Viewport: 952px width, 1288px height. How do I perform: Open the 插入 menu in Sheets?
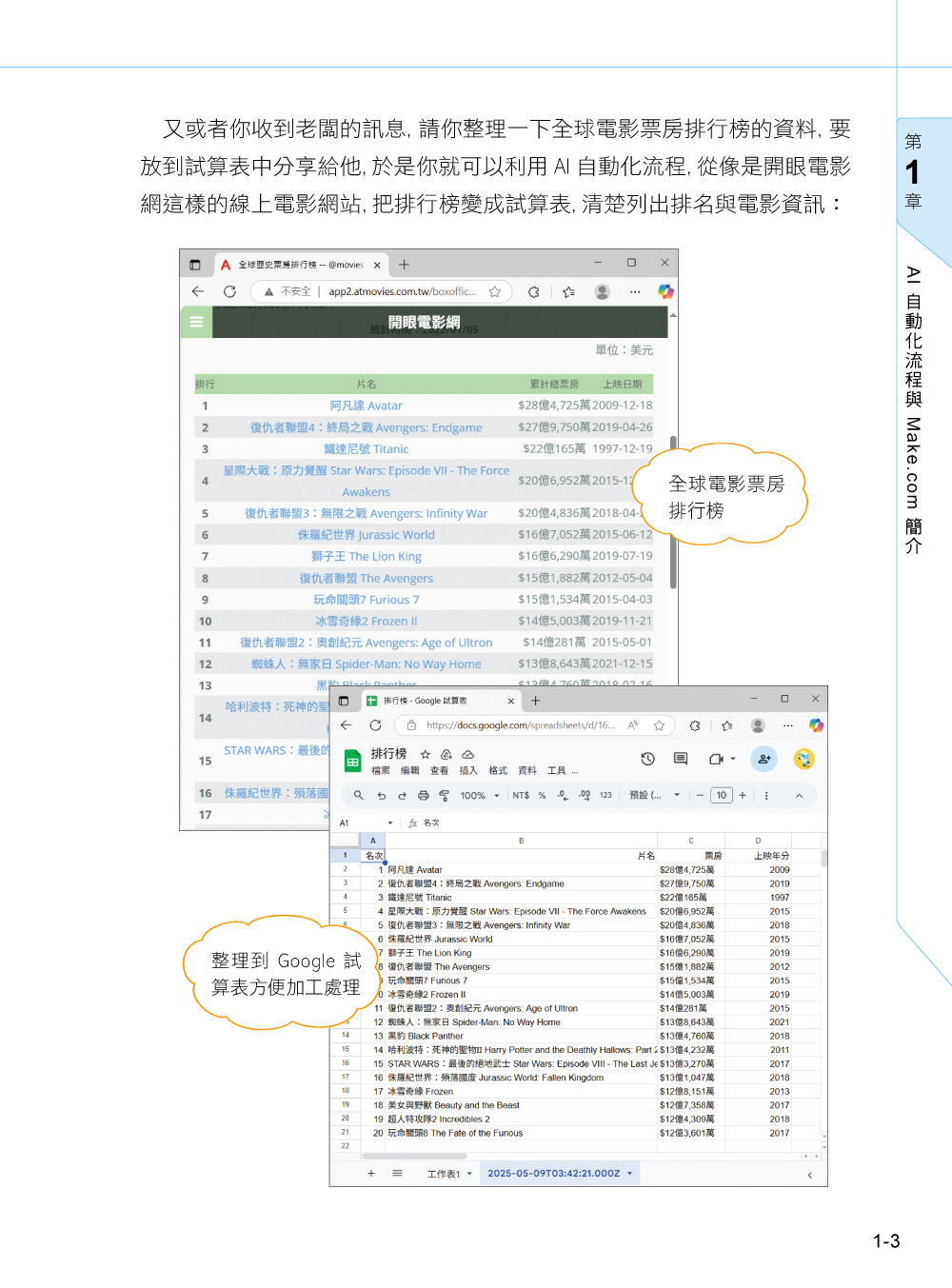pyautogui.click(x=468, y=770)
